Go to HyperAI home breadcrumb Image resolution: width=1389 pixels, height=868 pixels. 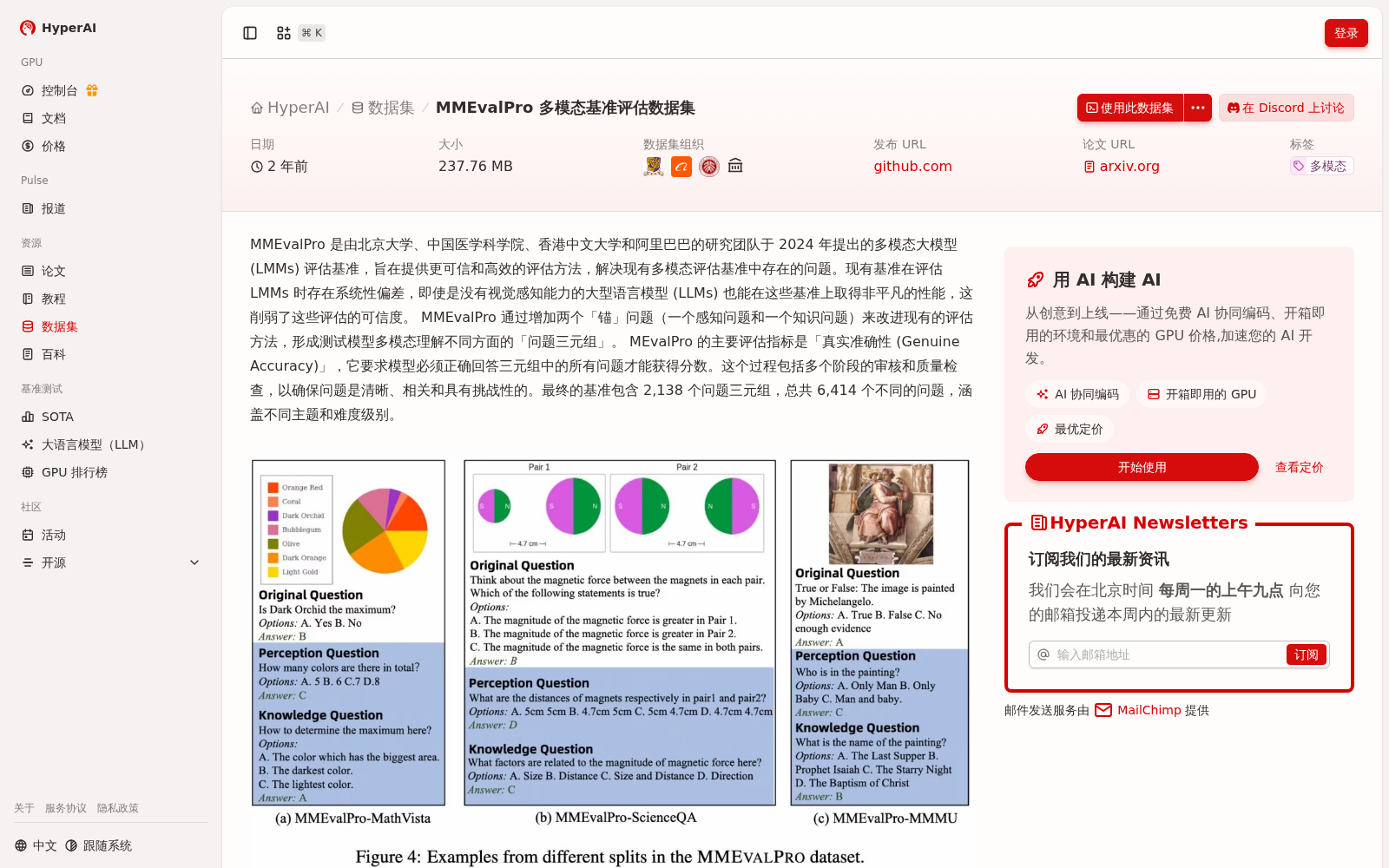click(290, 108)
